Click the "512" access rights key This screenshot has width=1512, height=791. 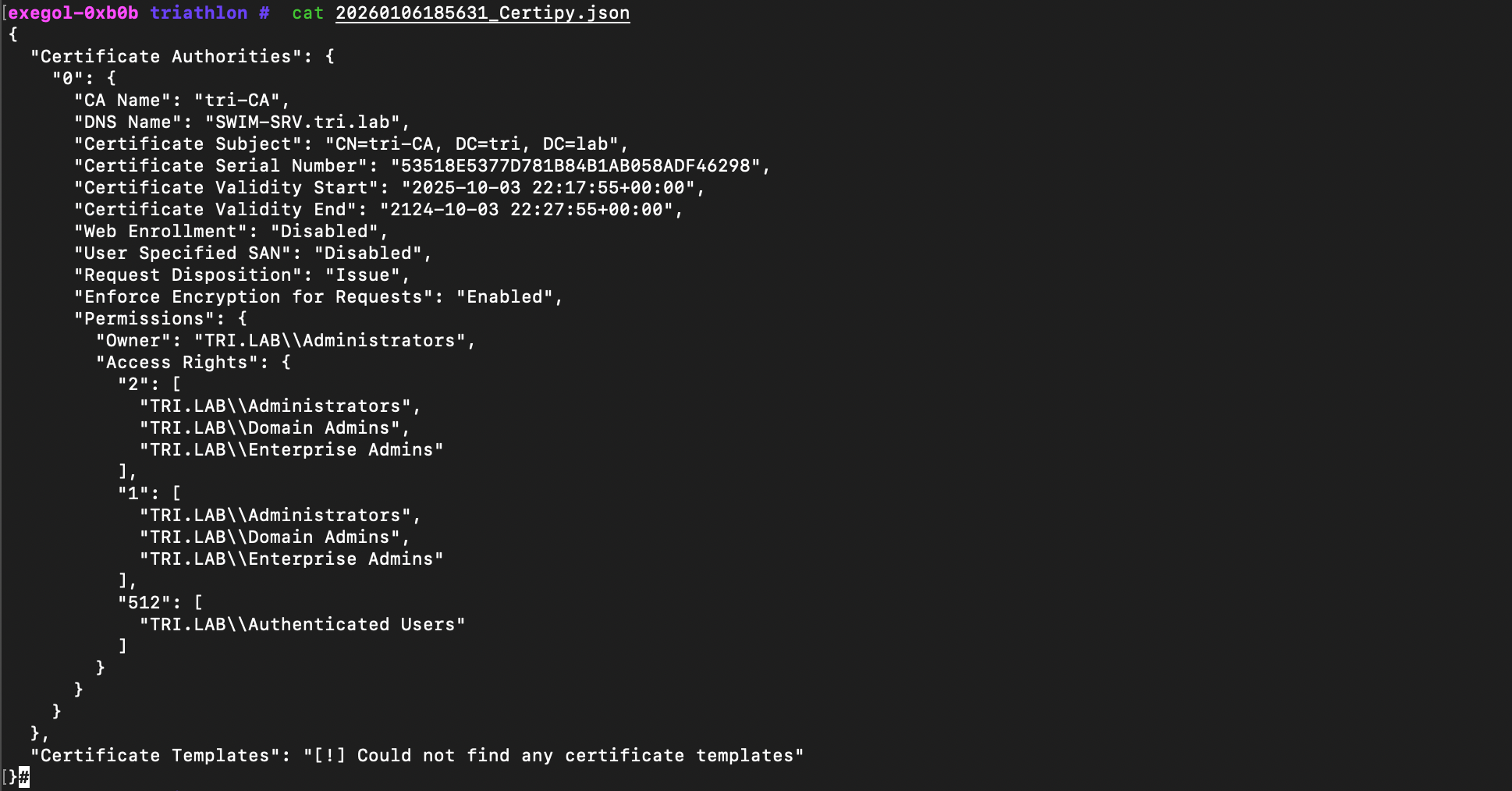point(144,603)
